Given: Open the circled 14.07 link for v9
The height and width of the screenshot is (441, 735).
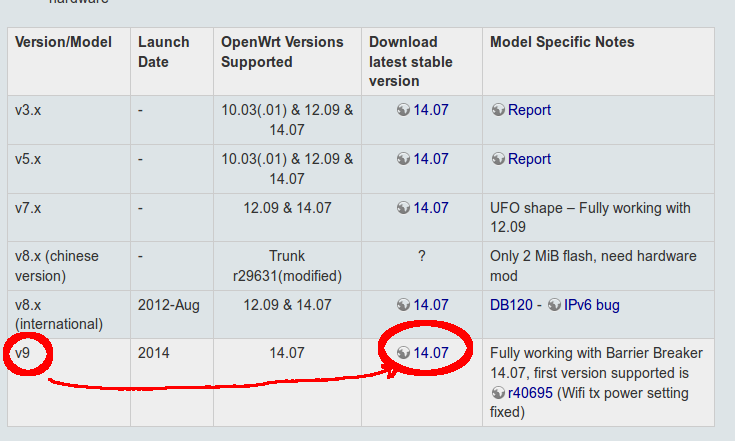Looking at the screenshot, I should tap(431, 353).
